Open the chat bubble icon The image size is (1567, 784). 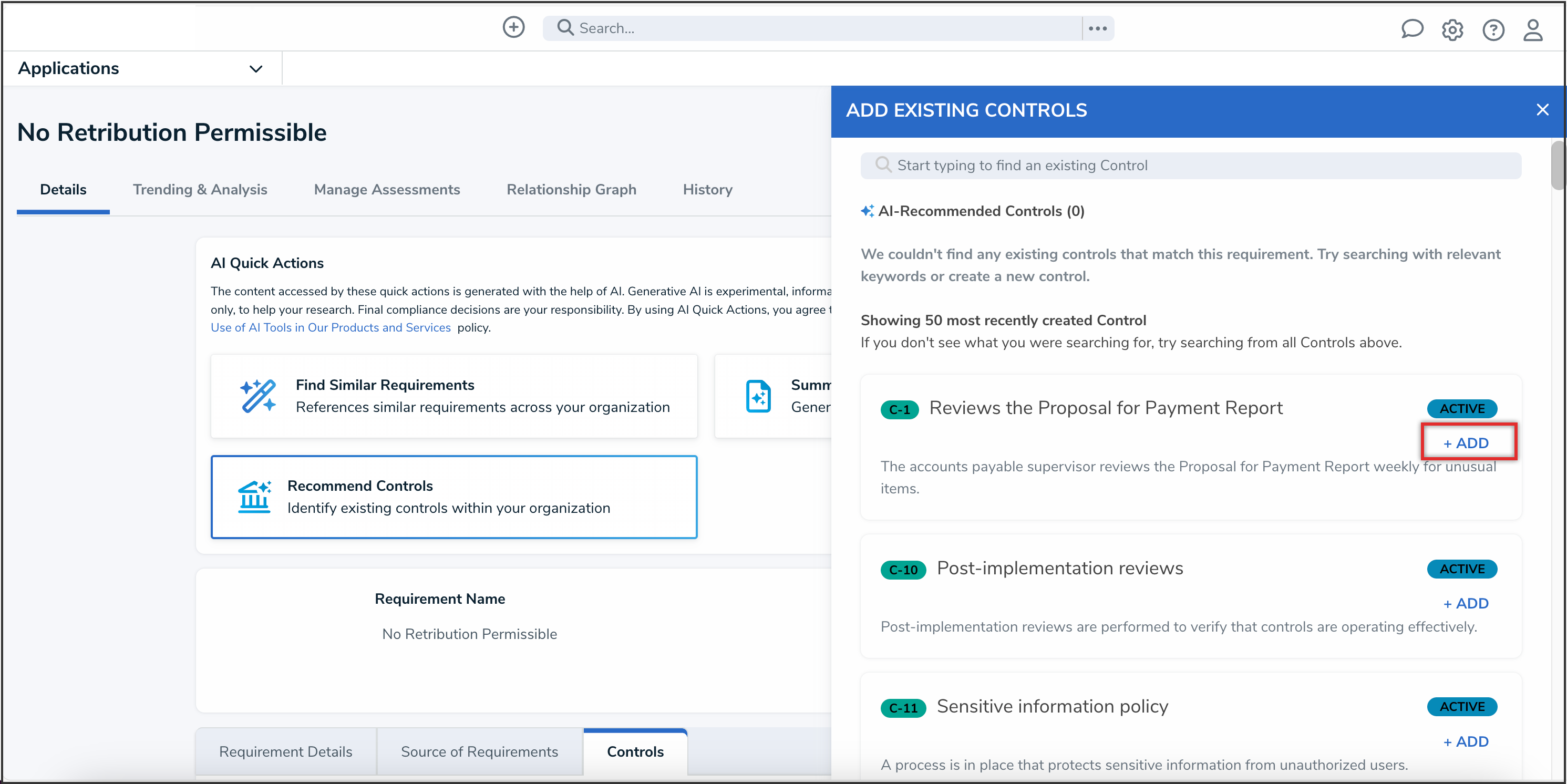[1411, 28]
